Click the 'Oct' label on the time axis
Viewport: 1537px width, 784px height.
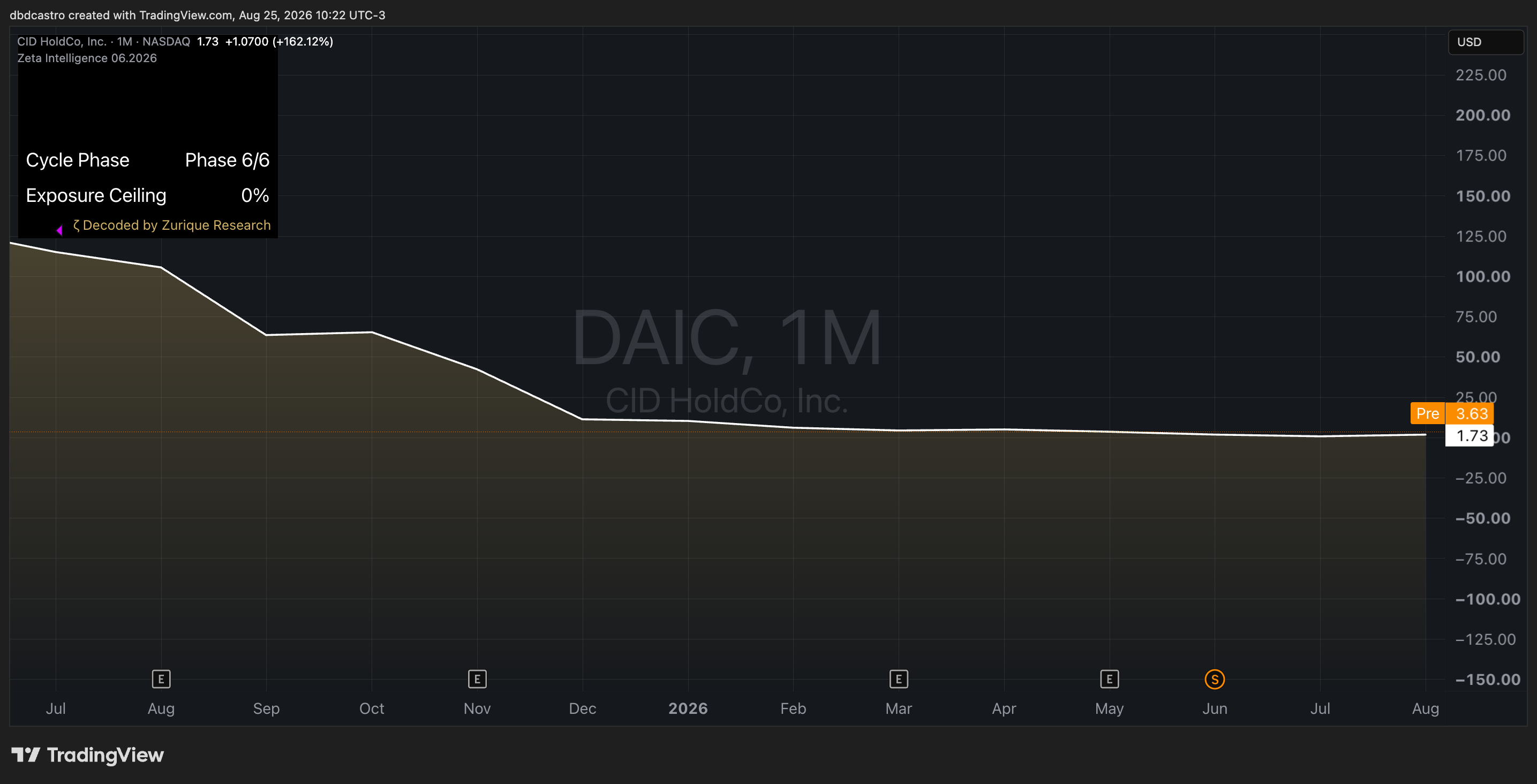(x=372, y=708)
